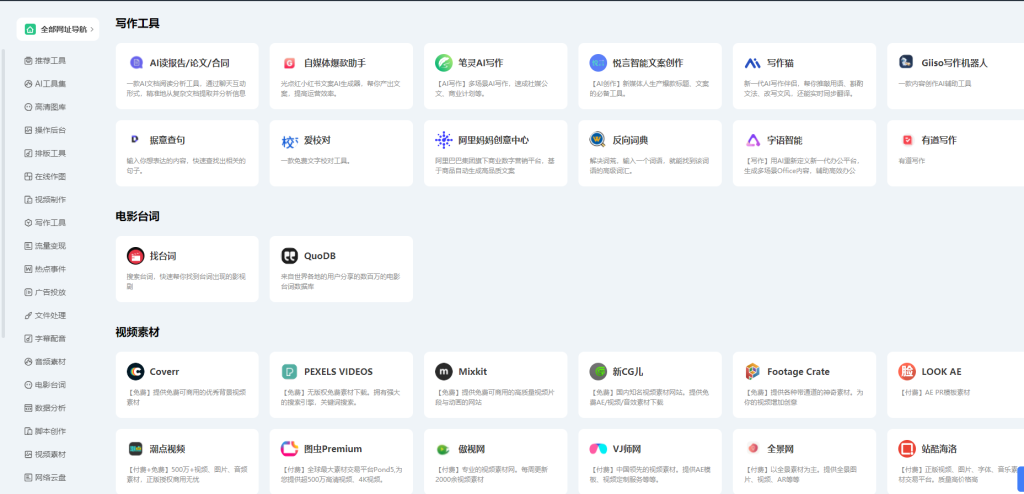This screenshot has height=494, width=1024.
Task: Open the Footage Crate icon
Action: coord(752,371)
